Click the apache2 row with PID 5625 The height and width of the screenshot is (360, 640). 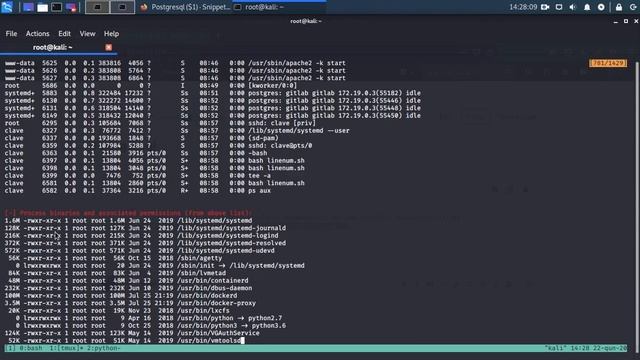point(175,63)
